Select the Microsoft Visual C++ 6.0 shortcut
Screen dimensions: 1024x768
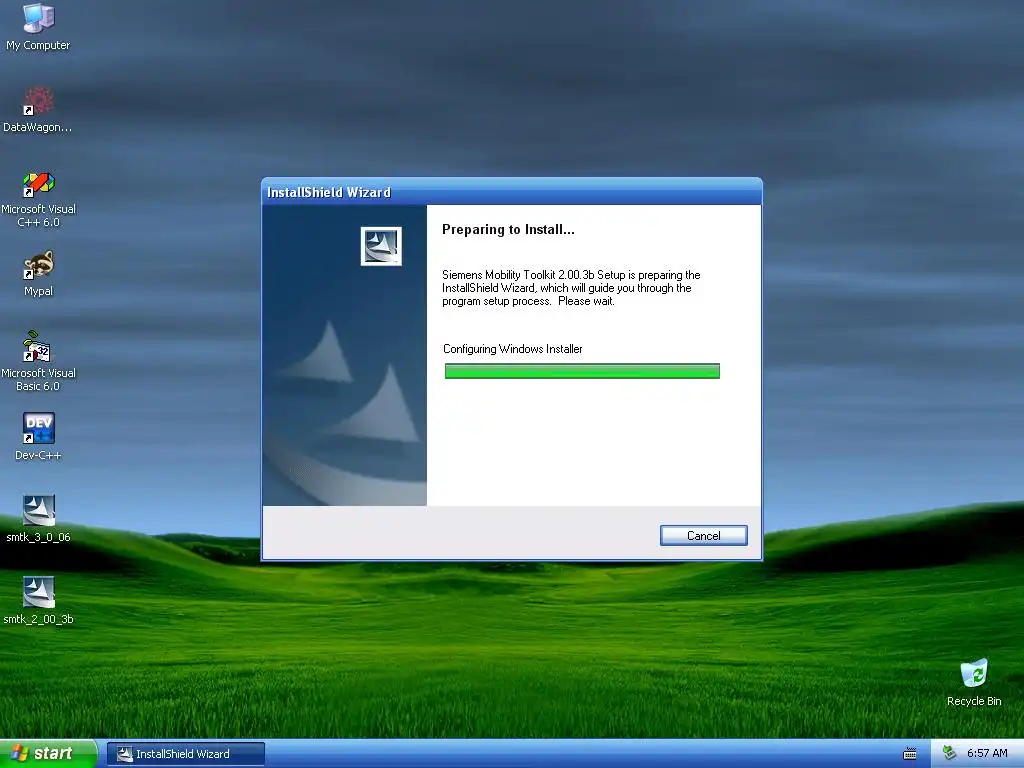(38, 199)
